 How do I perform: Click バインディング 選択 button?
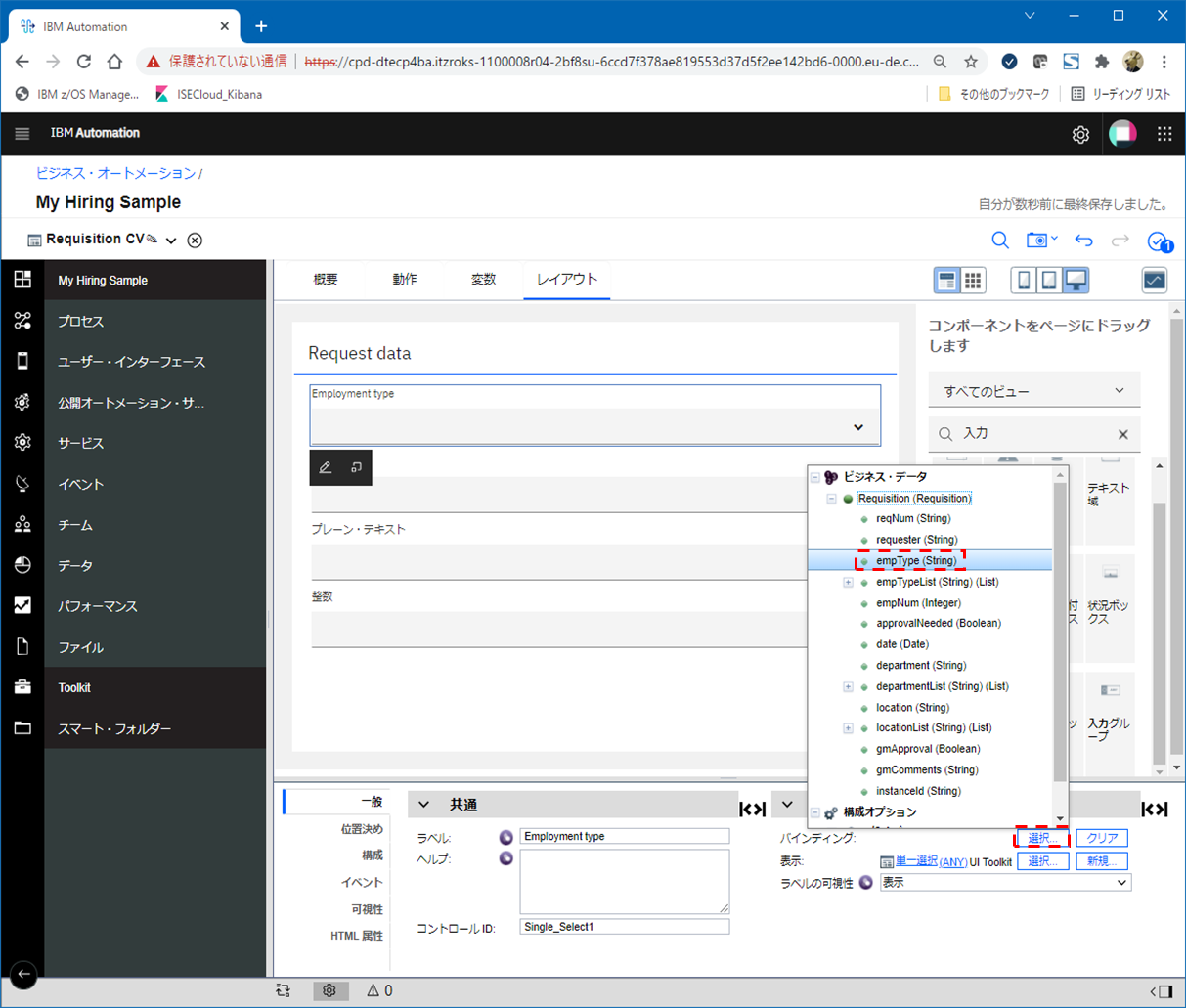point(1042,838)
